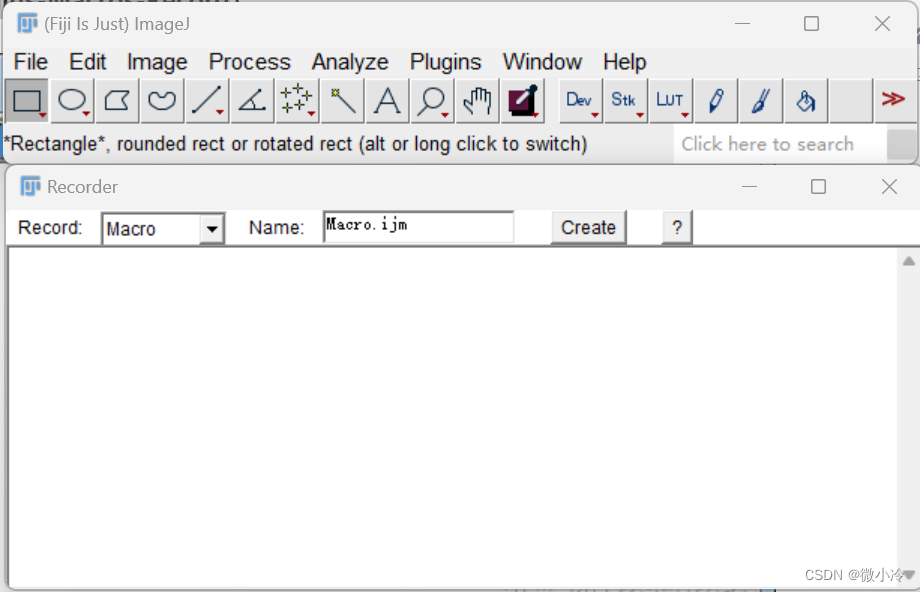
Task: Select the Color picker tool
Action: [523, 100]
